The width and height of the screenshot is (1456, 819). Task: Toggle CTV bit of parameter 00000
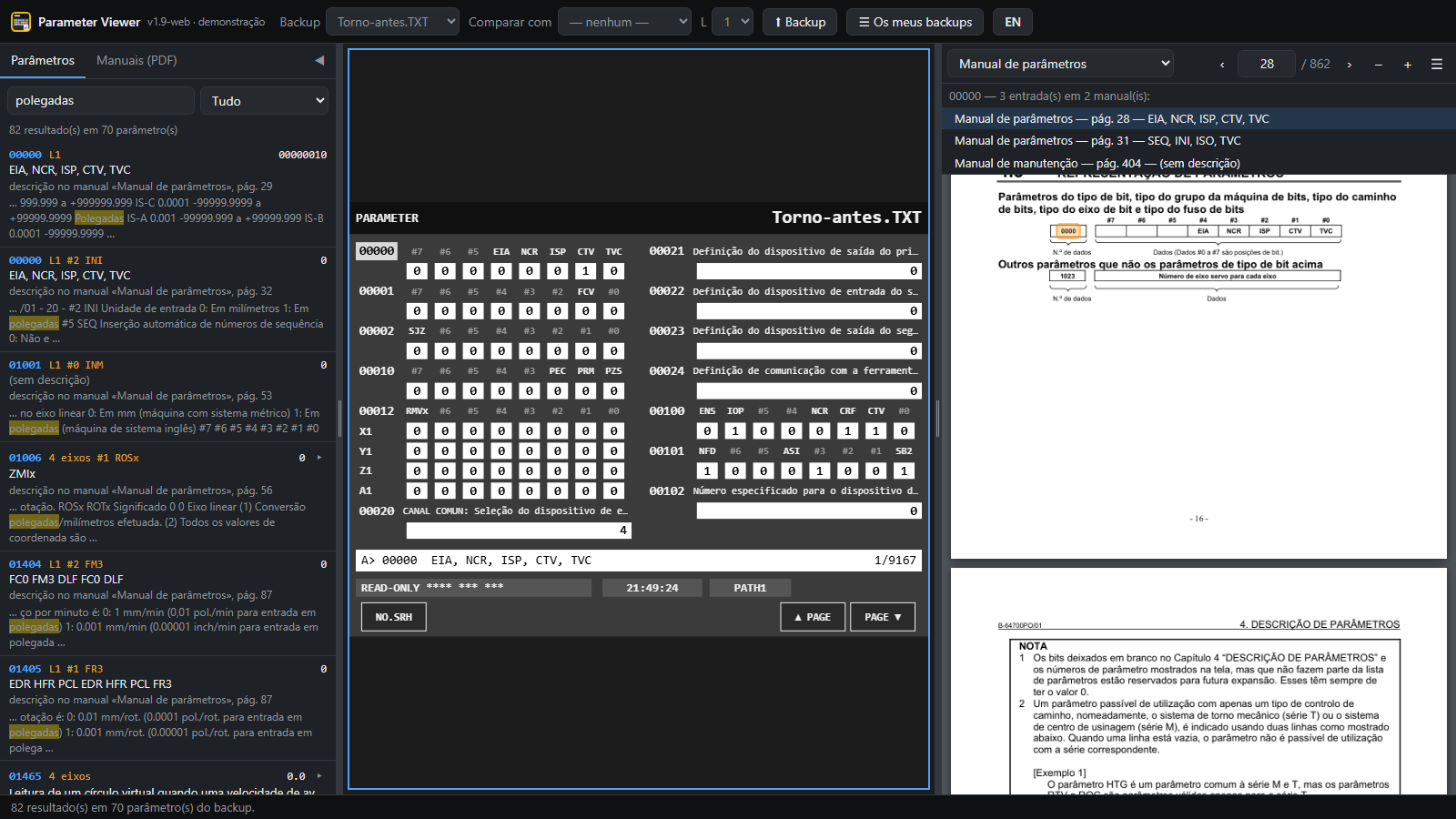click(x=586, y=271)
